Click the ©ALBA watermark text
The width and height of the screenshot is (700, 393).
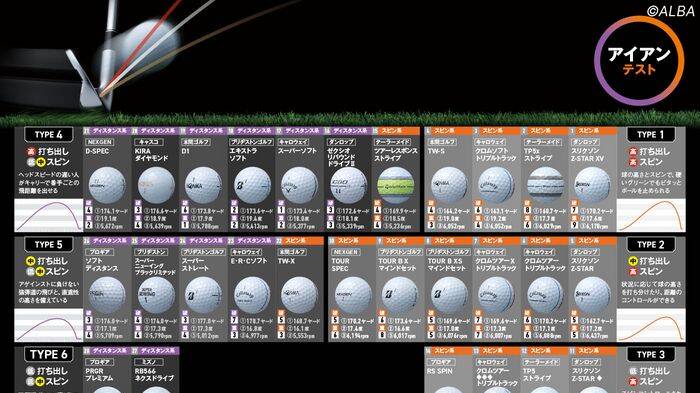click(671, 11)
